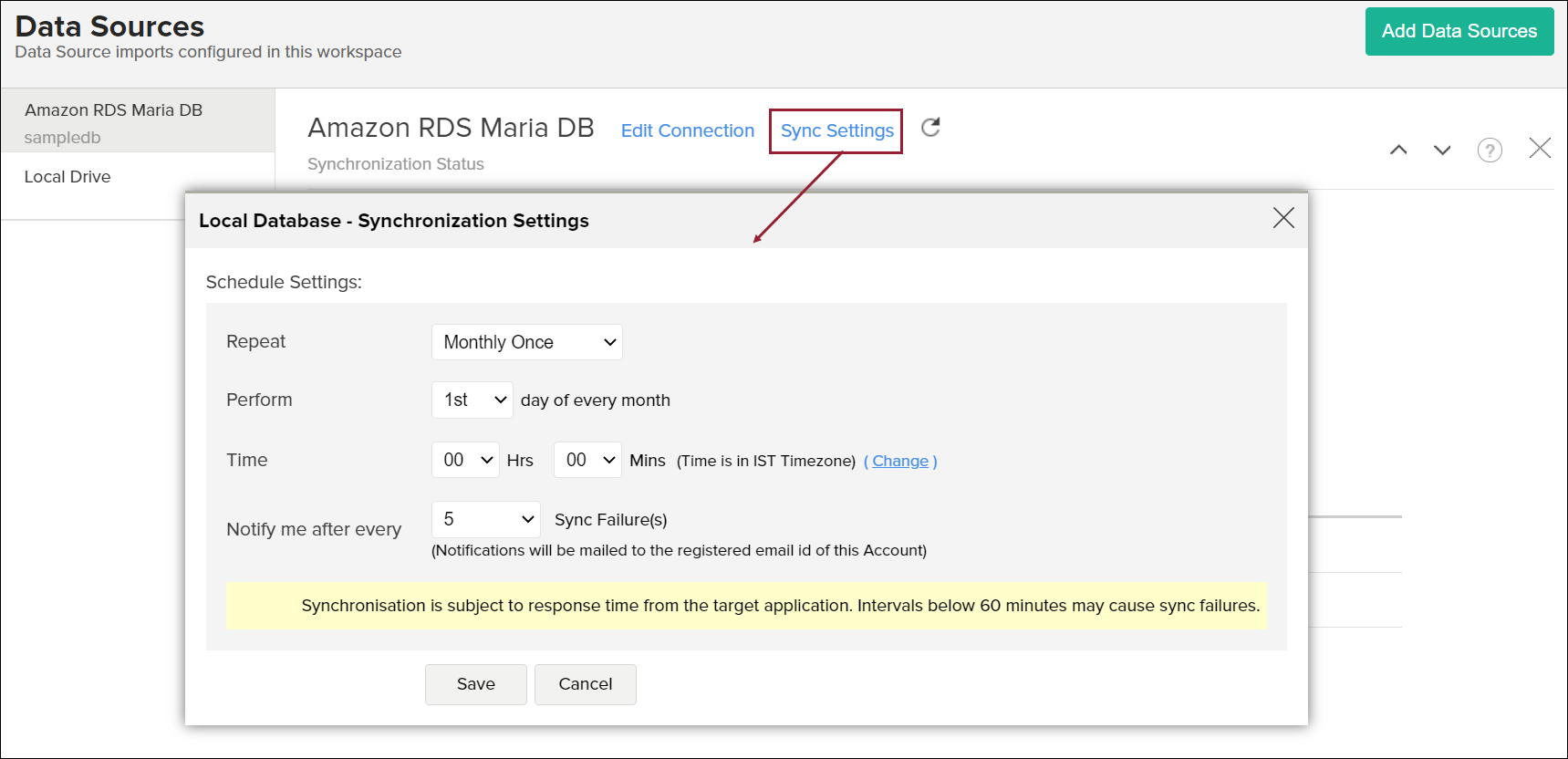Open the Hrs time dropdown
1568x759 pixels.
click(x=465, y=460)
